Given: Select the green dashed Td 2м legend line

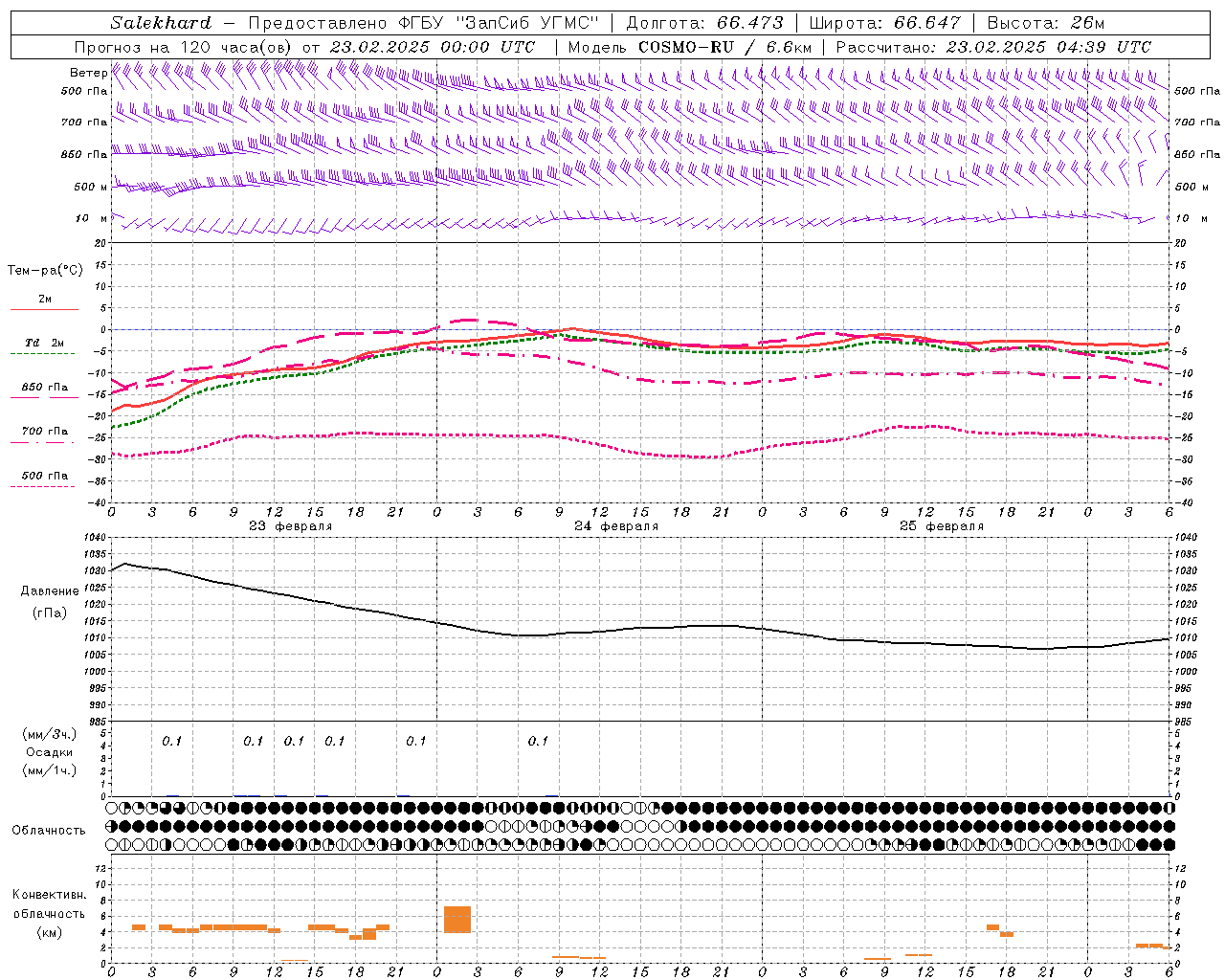Looking at the screenshot, I should coord(42,354).
